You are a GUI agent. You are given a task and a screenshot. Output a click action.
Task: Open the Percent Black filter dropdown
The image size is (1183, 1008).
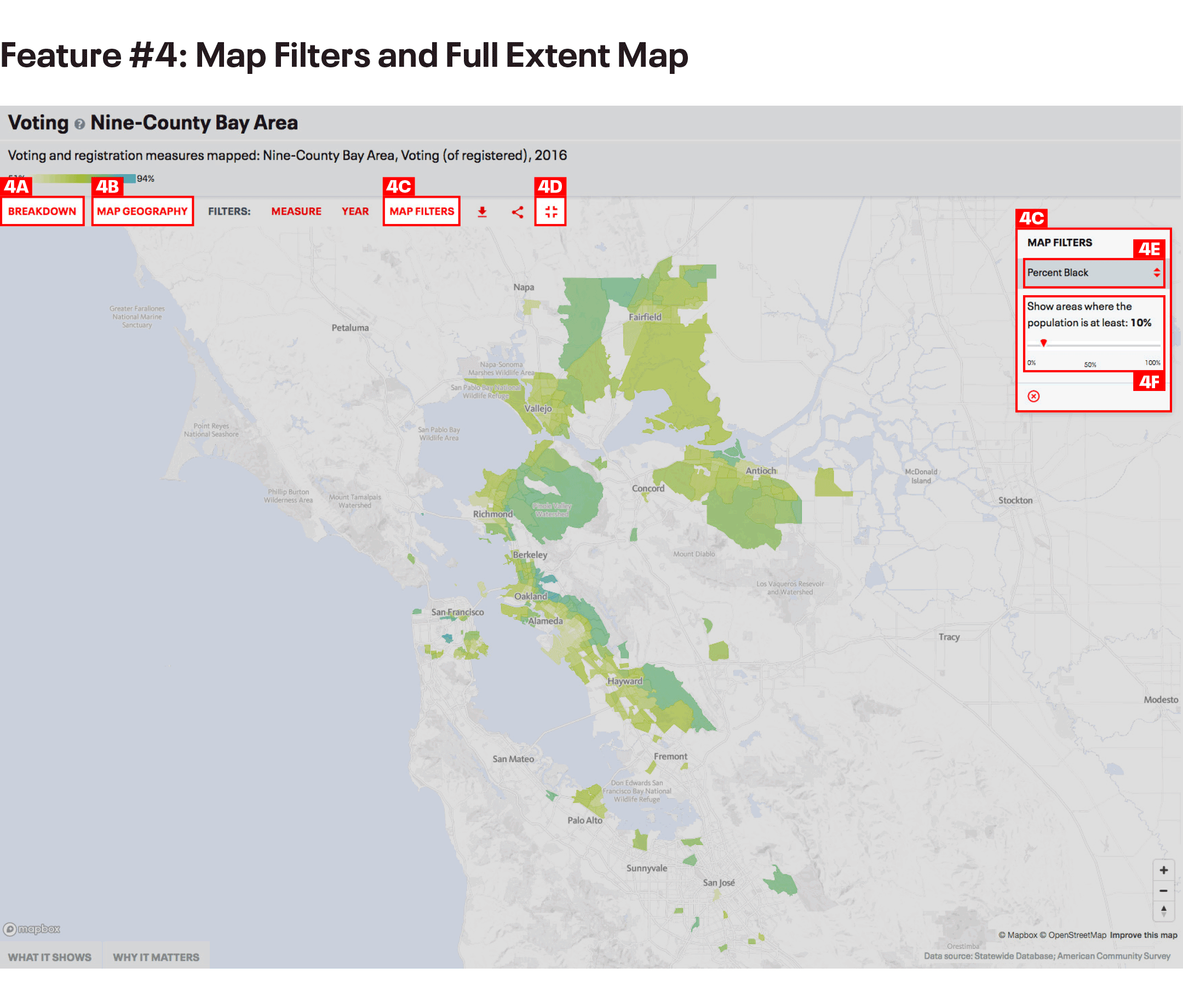(1093, 272)
